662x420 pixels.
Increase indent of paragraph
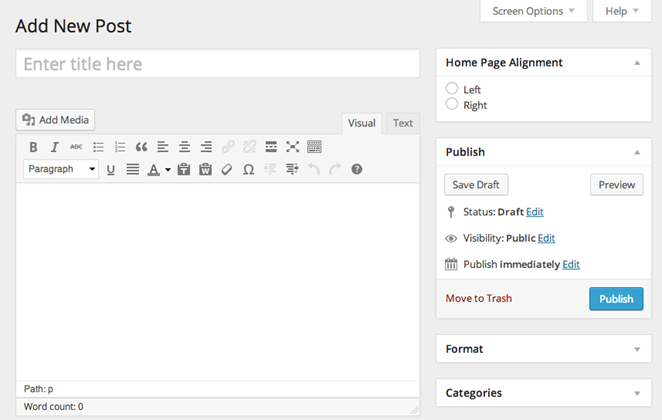pyautogui.click(x=292, y=169)
